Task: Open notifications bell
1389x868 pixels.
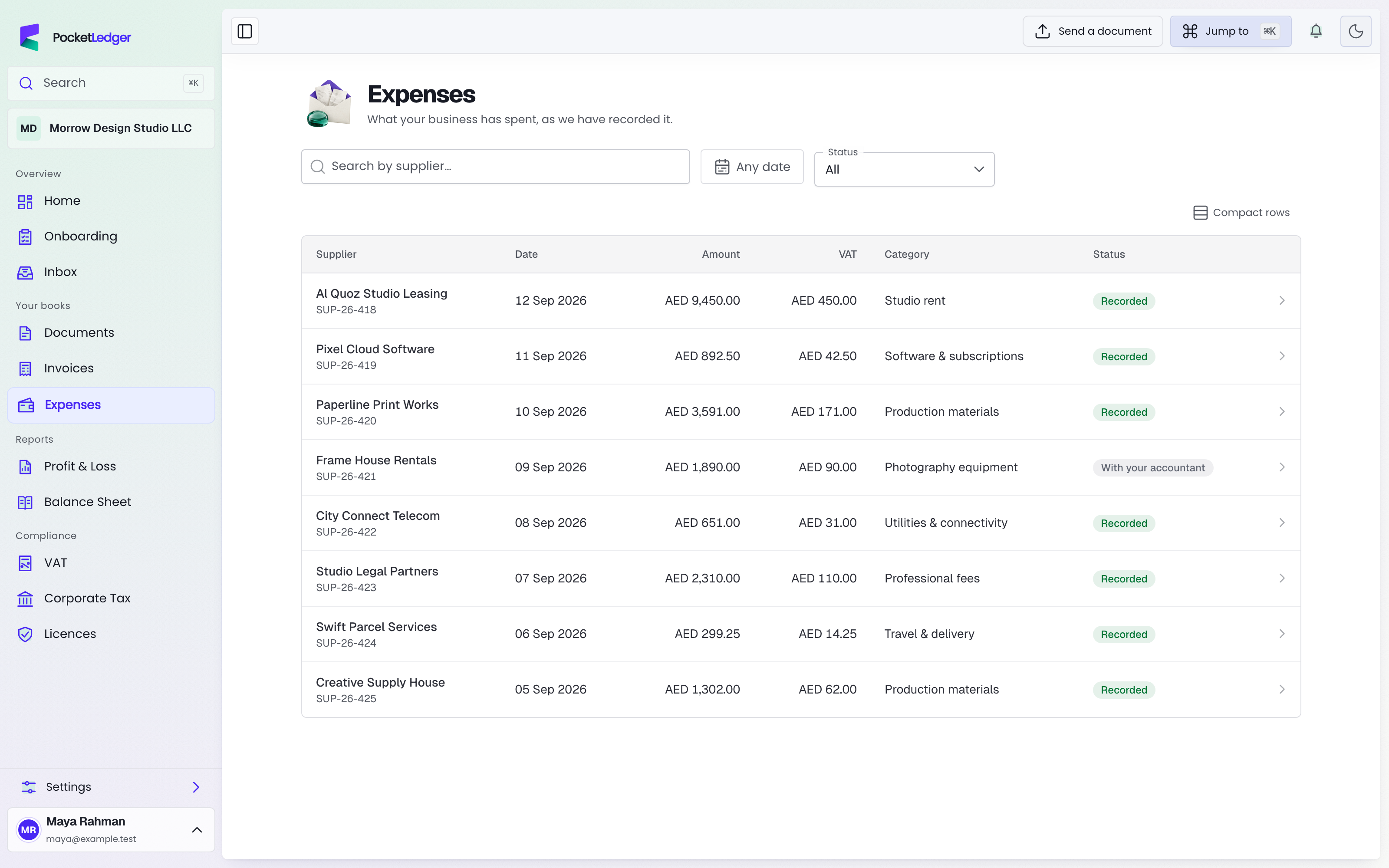Action: pyautogui.click(x=1316, y=31)
